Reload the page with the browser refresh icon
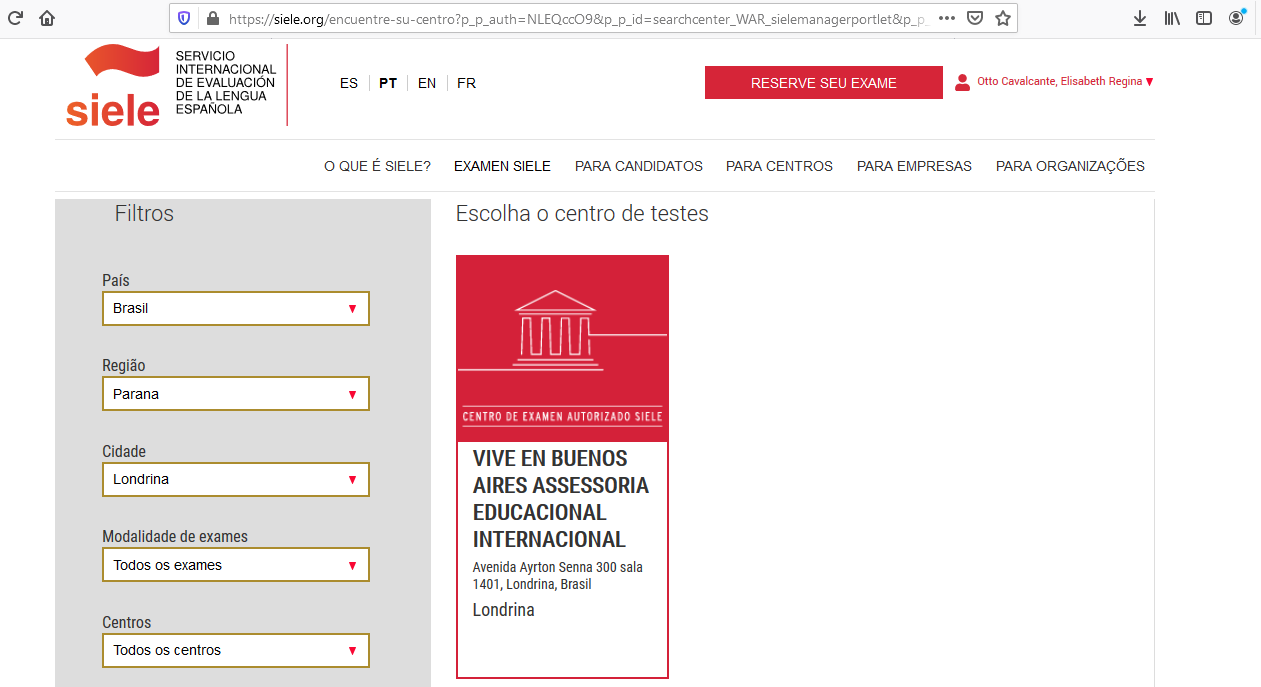1261x687 pixels. tap(15, 18)
